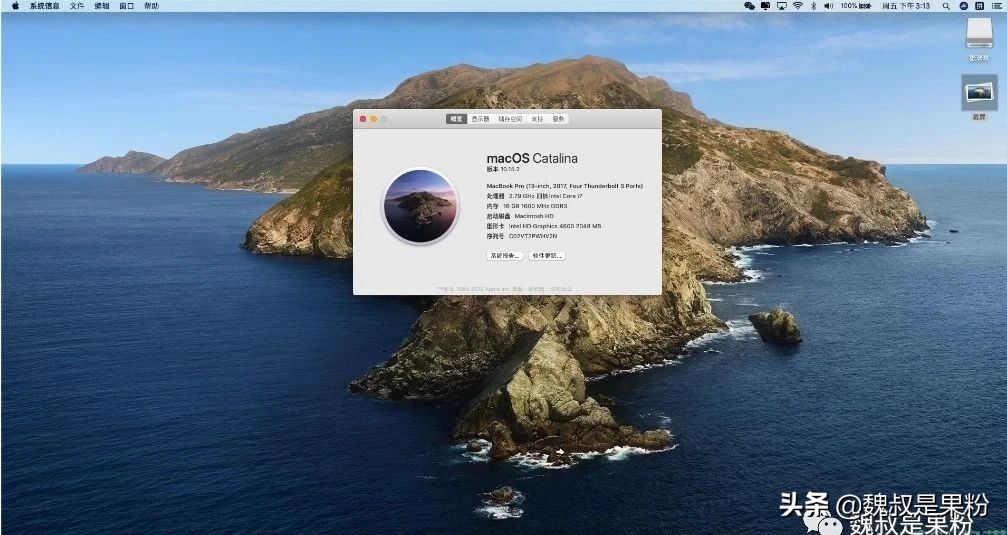Click the Intel Core i7 processor line
This screenshot has width=1007, height=535.
(534, 196)
